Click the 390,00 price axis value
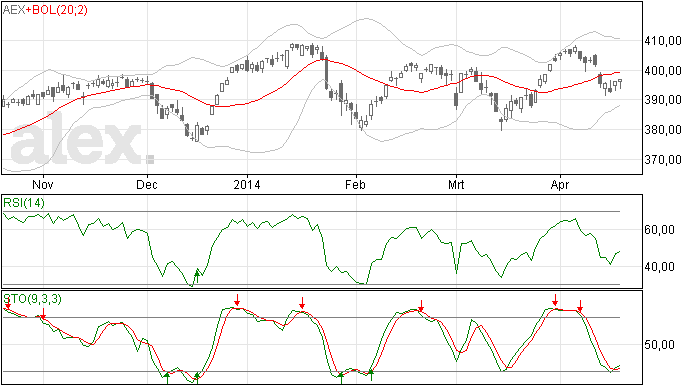This screenshot has width=690, height=387. click(x=663, y=100)
